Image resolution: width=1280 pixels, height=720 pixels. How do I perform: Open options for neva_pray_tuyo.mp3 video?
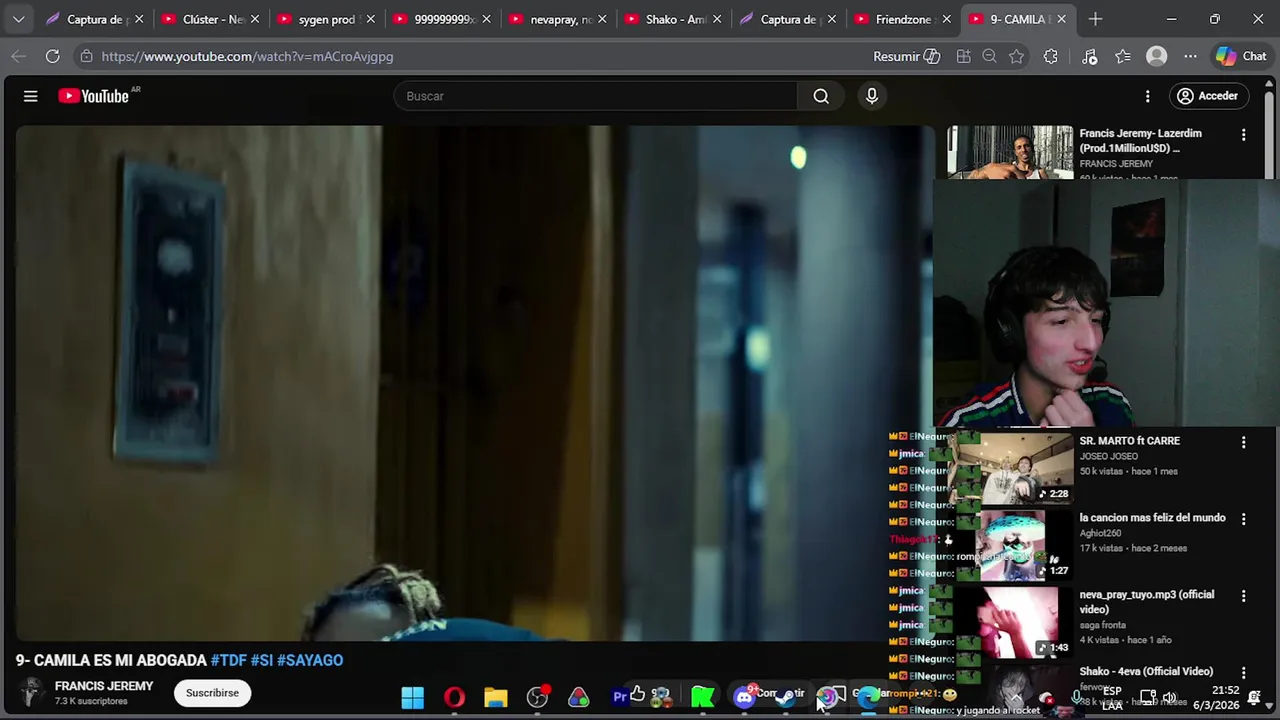point(1243,596)
